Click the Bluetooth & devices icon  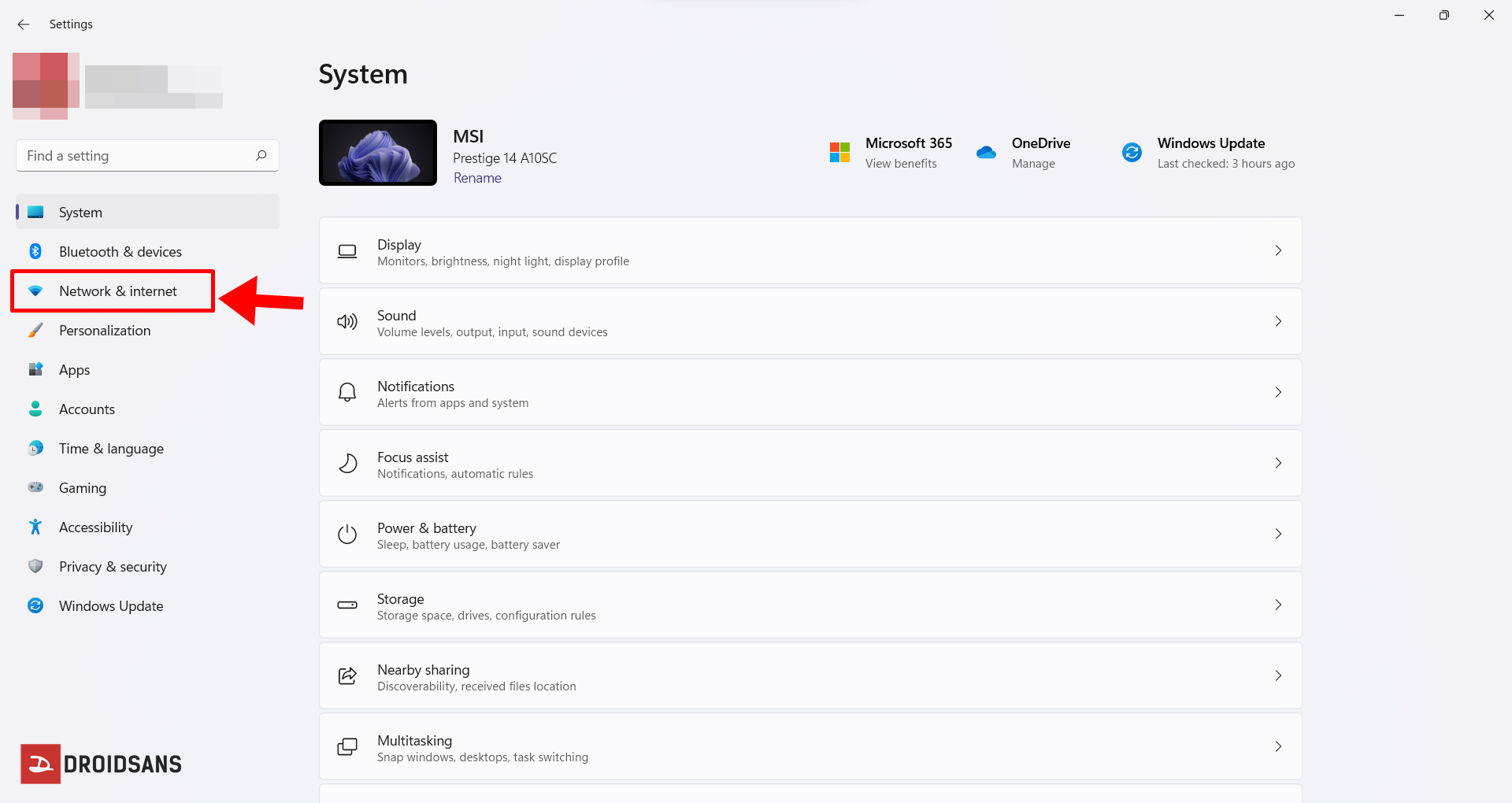[x=35, y=251]
